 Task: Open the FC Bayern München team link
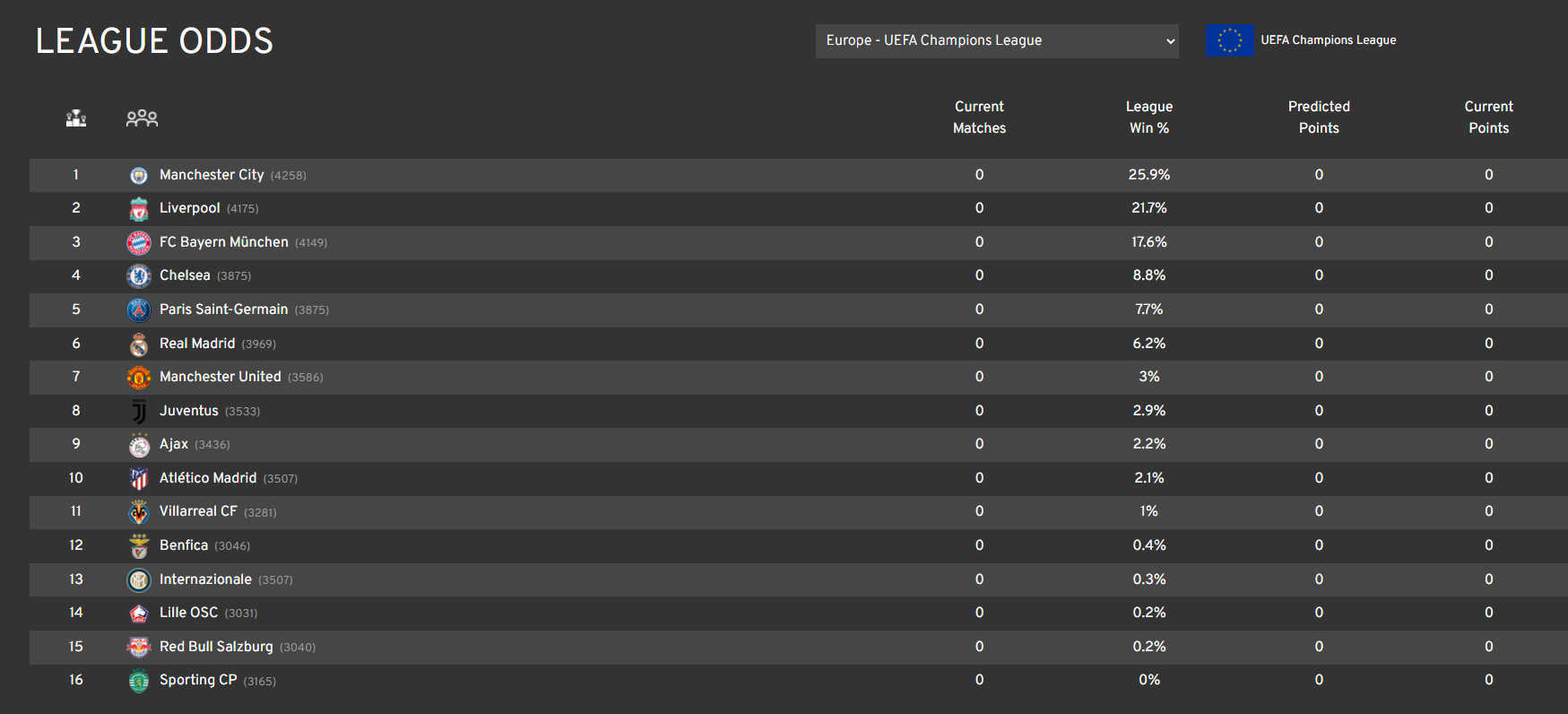tap(224, 242)
